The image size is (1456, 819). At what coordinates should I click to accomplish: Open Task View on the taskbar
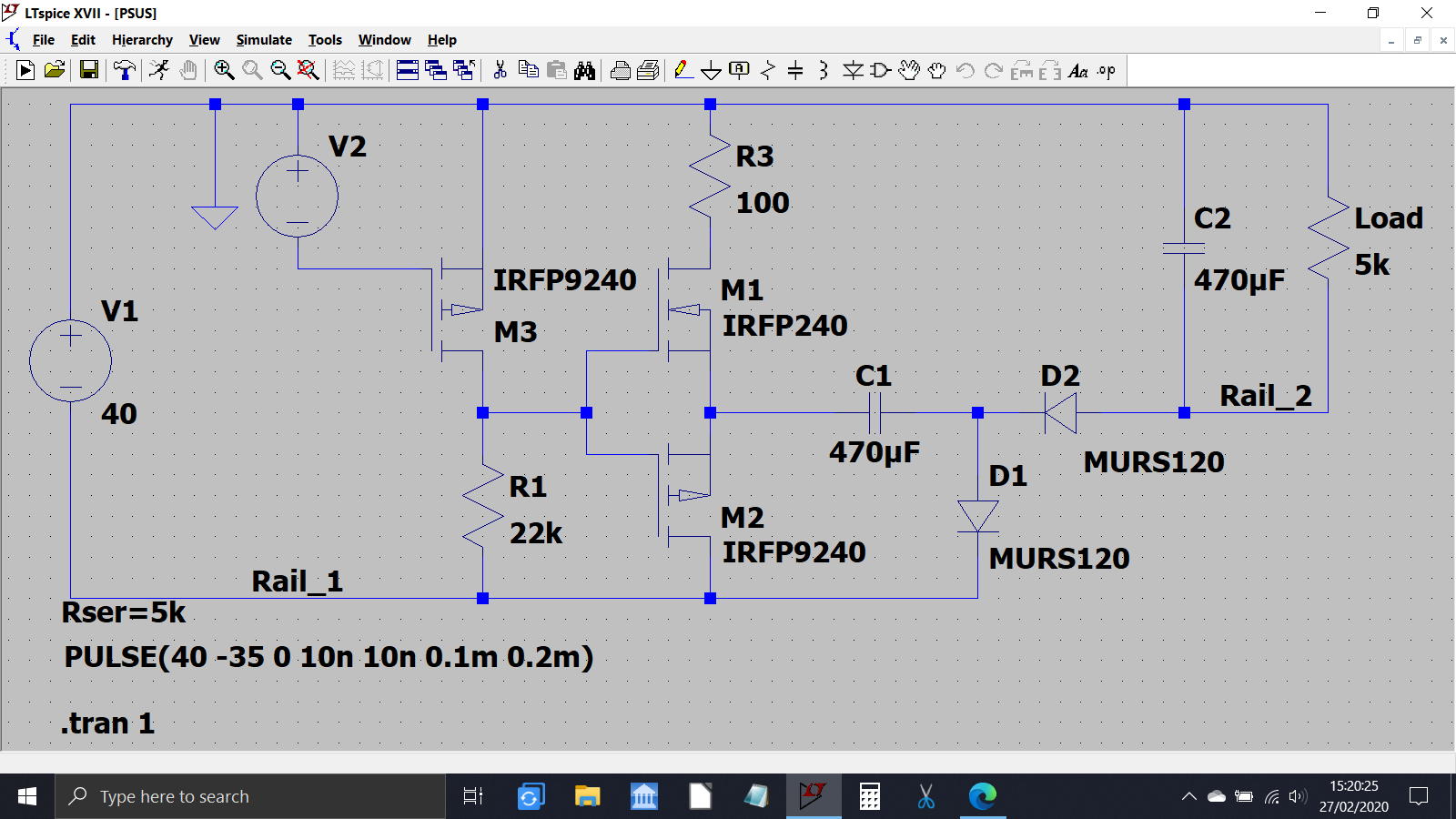point(473,797)
